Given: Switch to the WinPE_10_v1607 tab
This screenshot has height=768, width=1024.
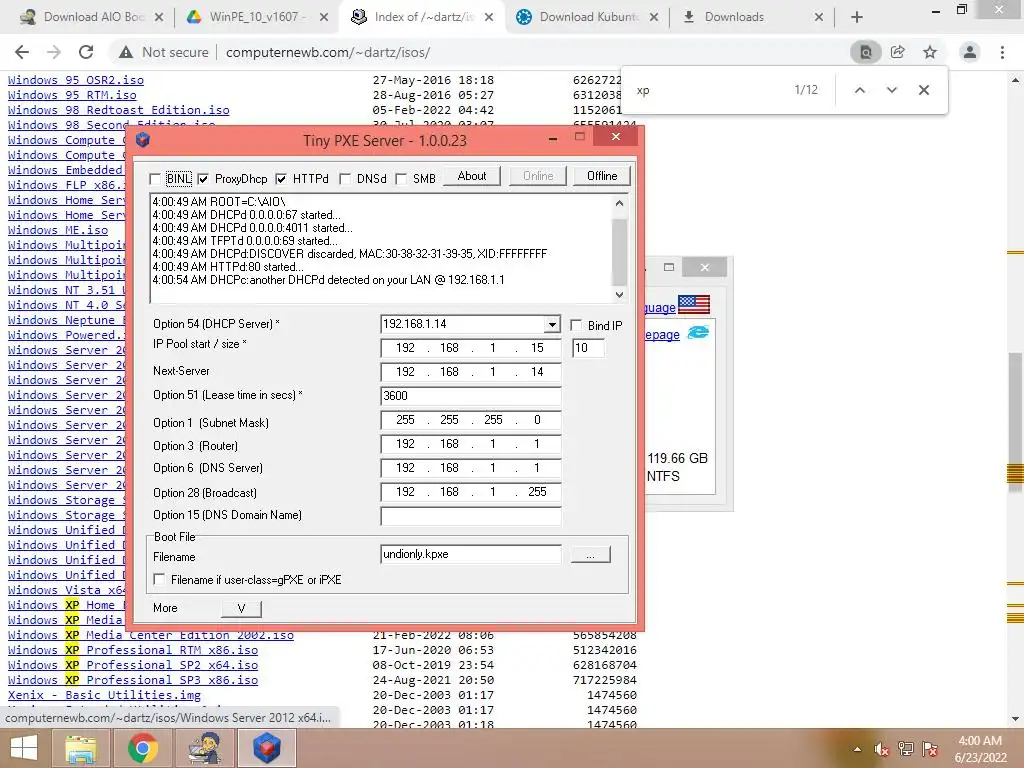Looking at the screenshot, I should (257, 17).
